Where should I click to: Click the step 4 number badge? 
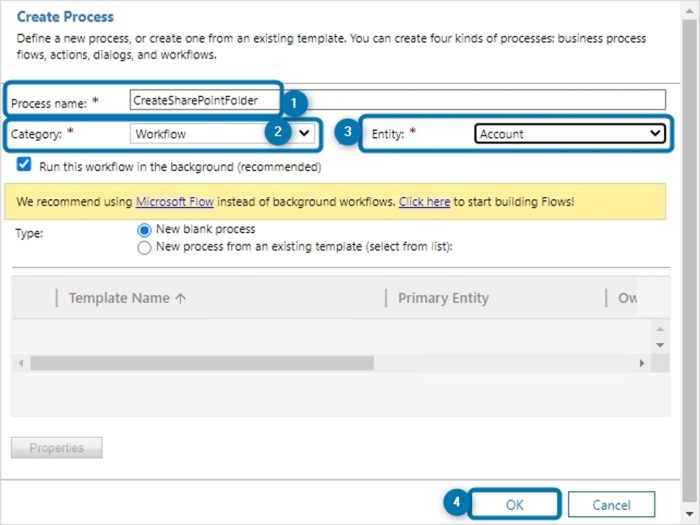(x=456, y=504)
